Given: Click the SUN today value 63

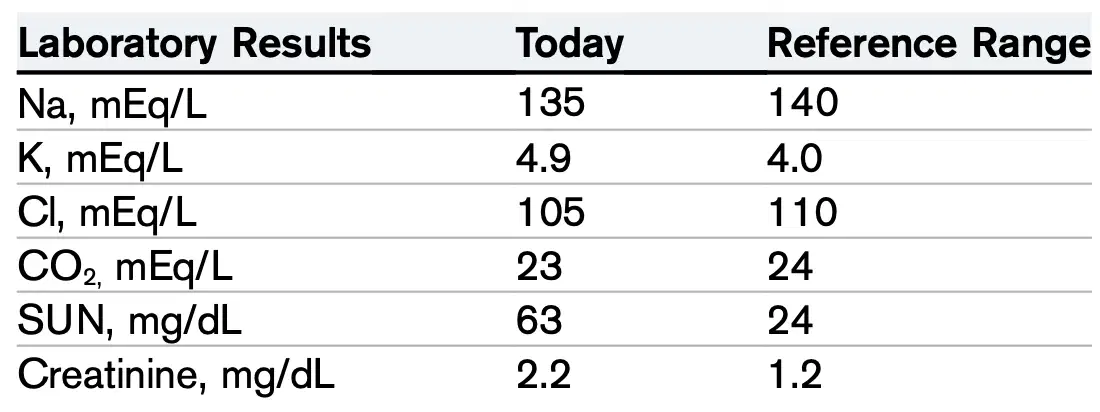Looking at the screenshot, I should 539,321.
